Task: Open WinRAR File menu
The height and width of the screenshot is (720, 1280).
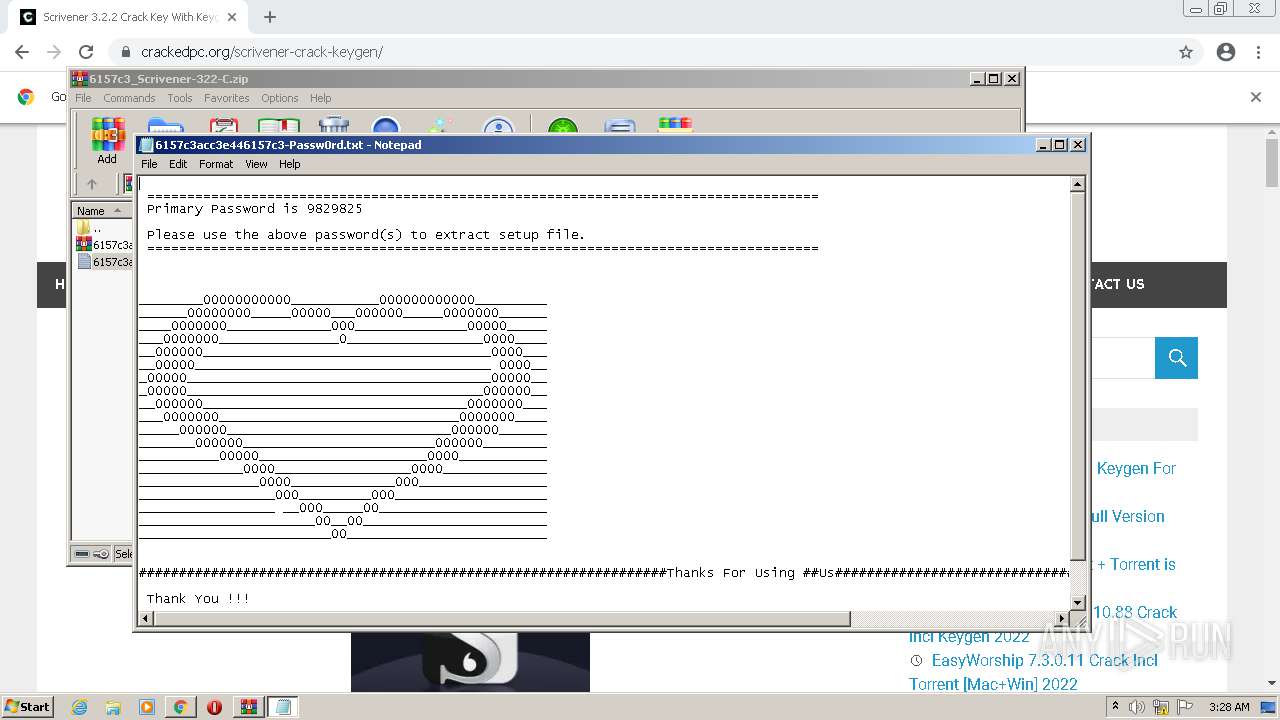Action: point(83,98)
